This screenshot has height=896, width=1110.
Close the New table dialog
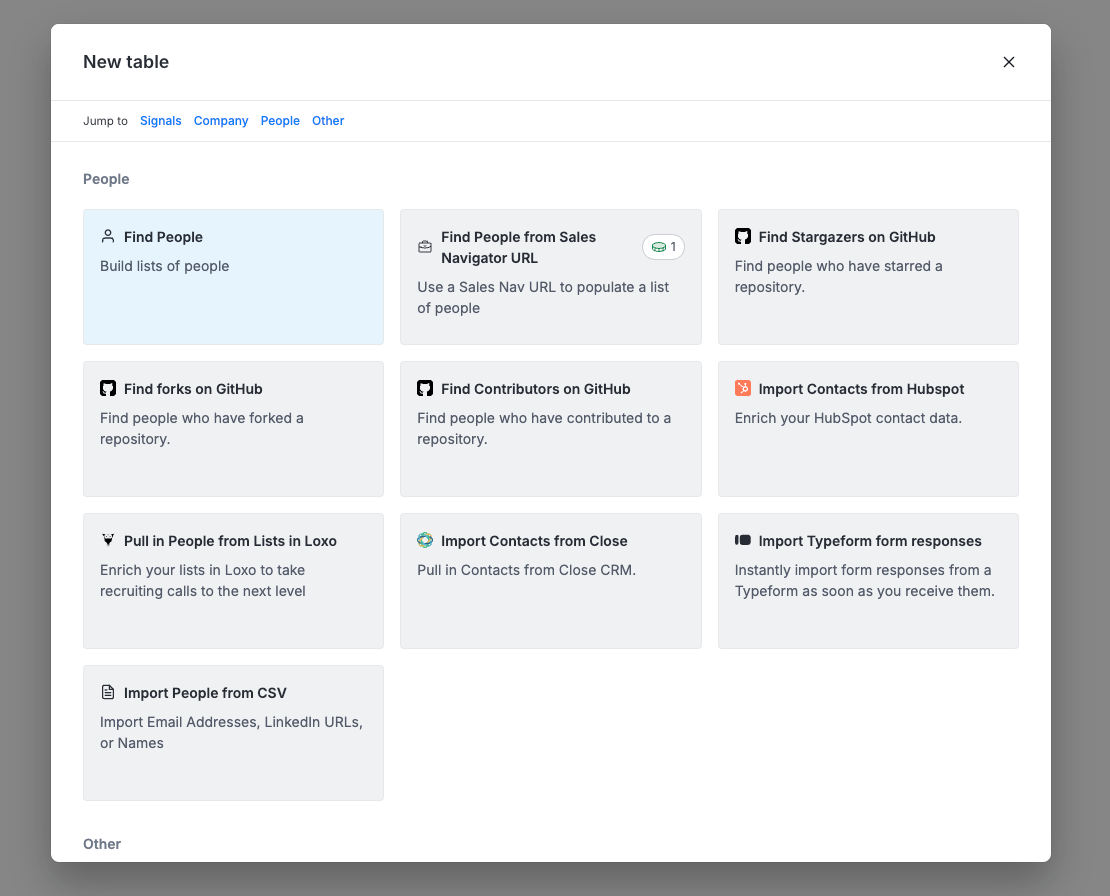point(1009,62)
